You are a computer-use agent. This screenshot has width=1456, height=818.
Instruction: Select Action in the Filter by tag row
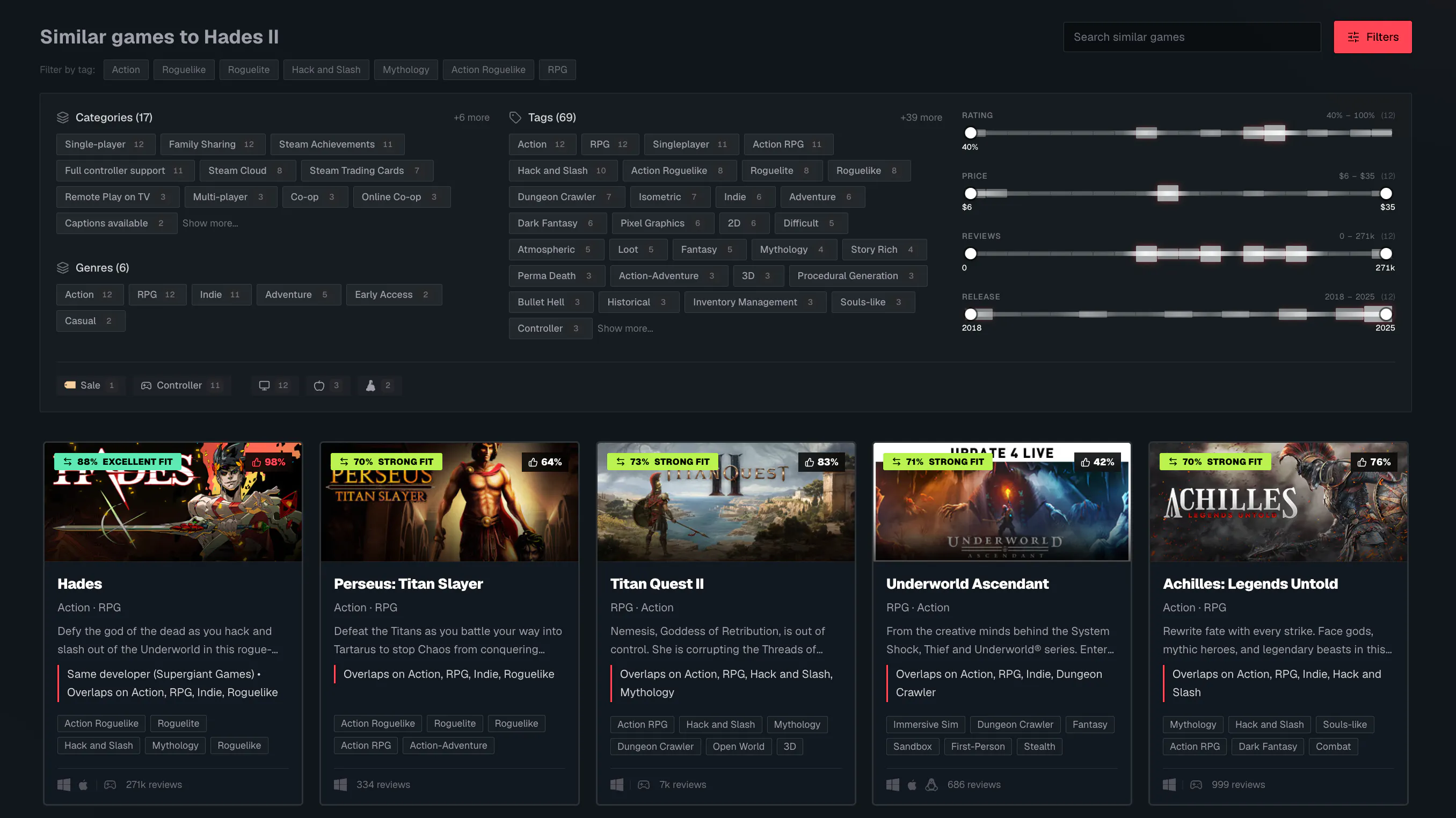click(126, 70)
